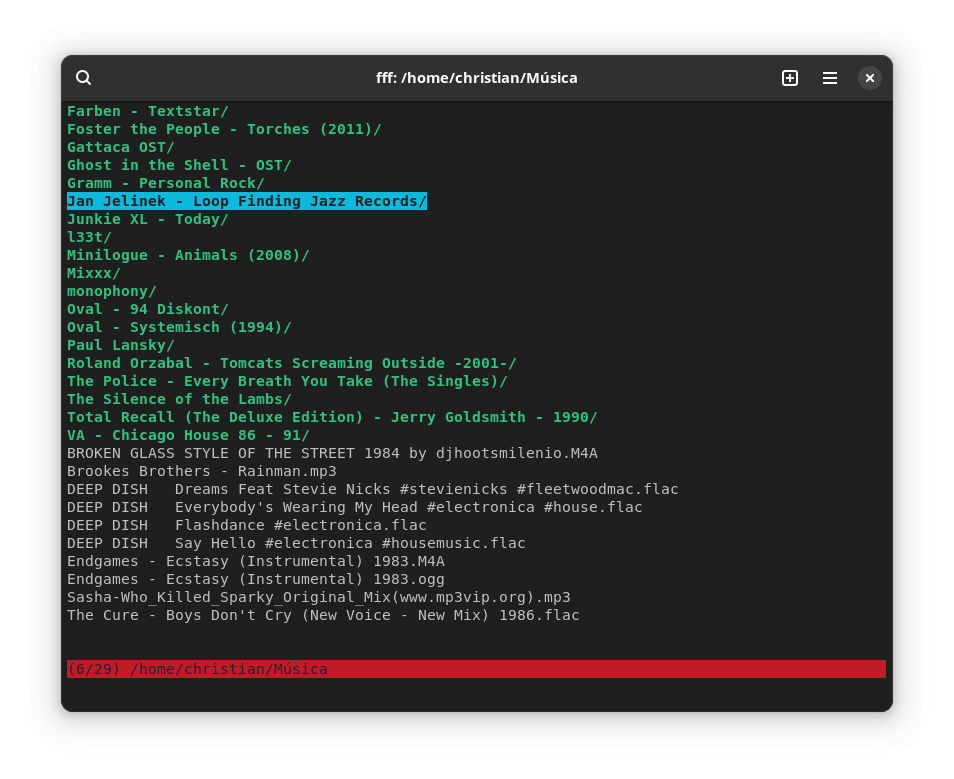Select 'Brookes Brothers - Rainman.mp3' file
Viewport: 954px width, 779px height.
tap(201, 471)
